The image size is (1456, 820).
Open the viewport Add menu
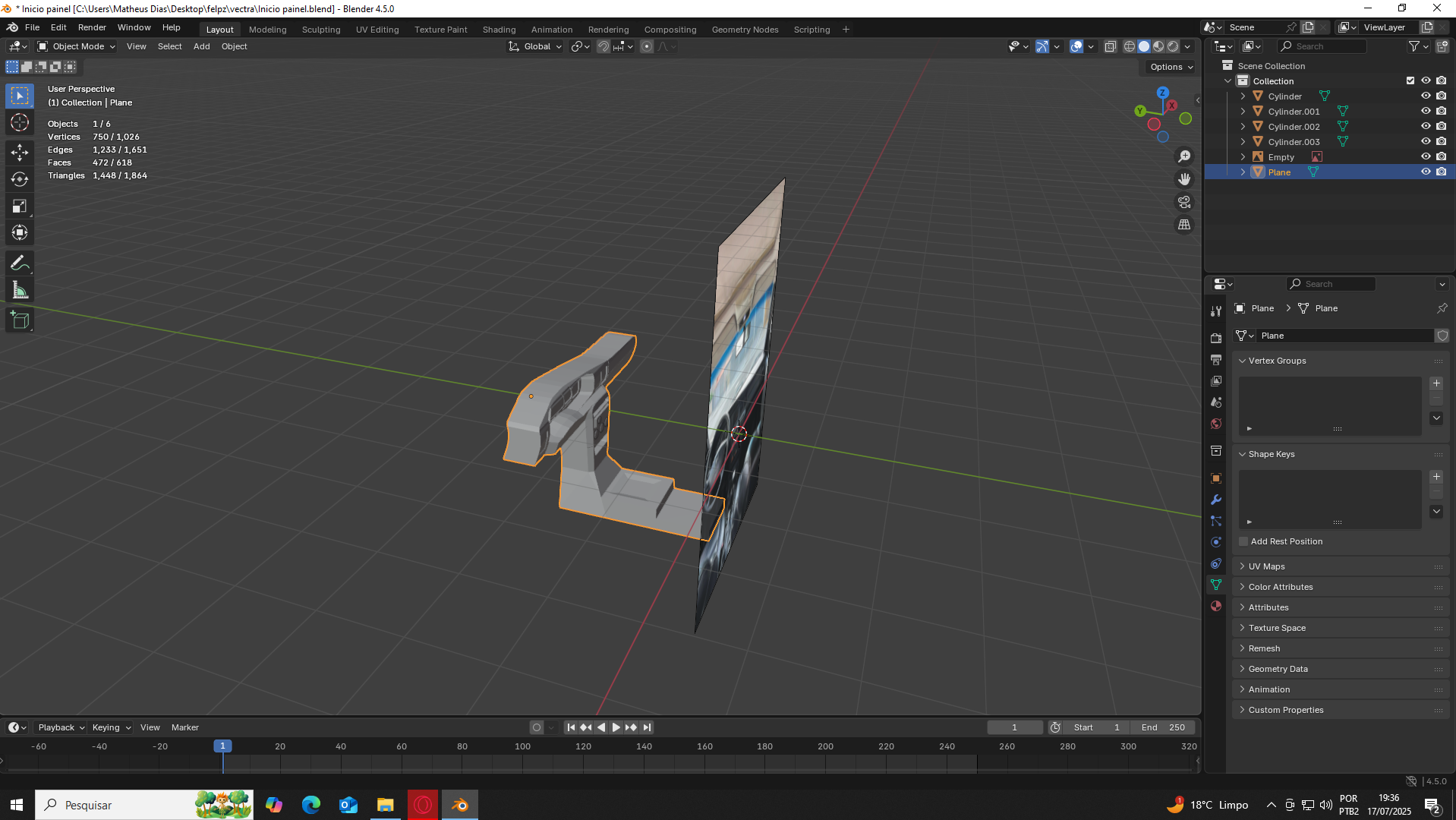[201, 46]
